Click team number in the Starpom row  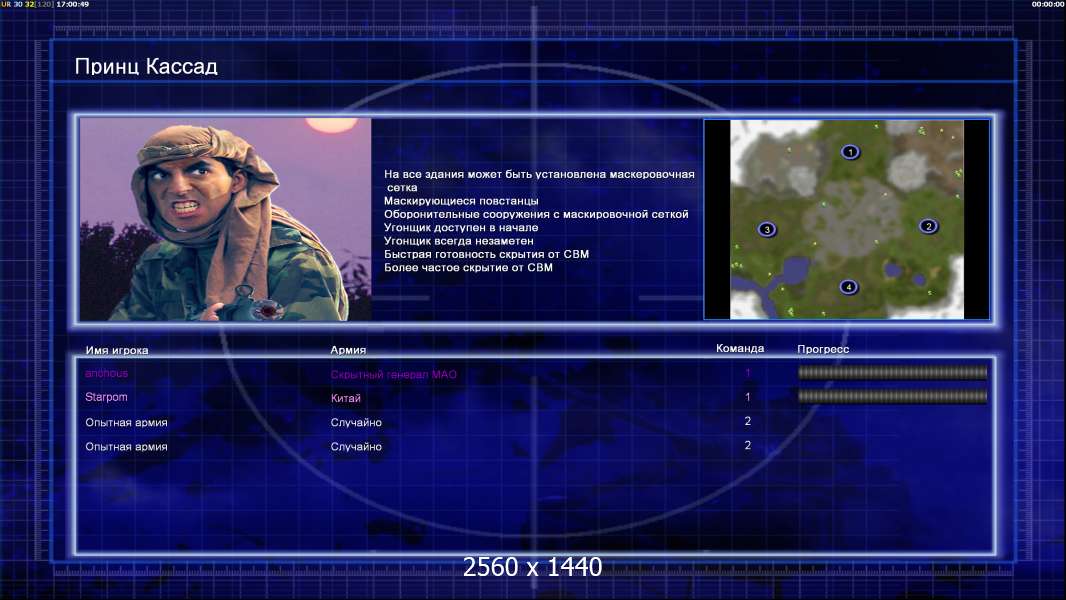click(x=747, y=397)
